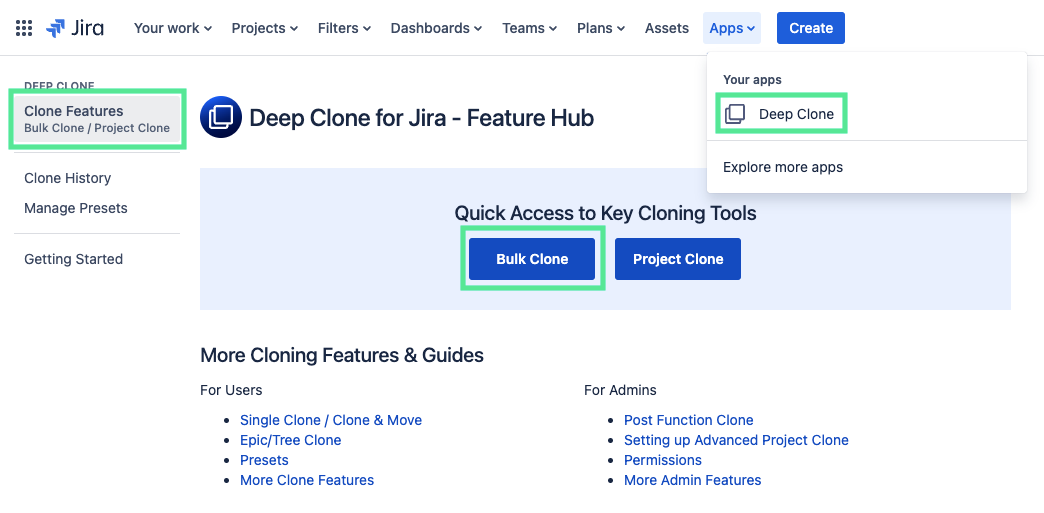Viewport: 1044px width, 513px height.
Task: Start a Bulk Clone
Action: click(x=532, y=259)
